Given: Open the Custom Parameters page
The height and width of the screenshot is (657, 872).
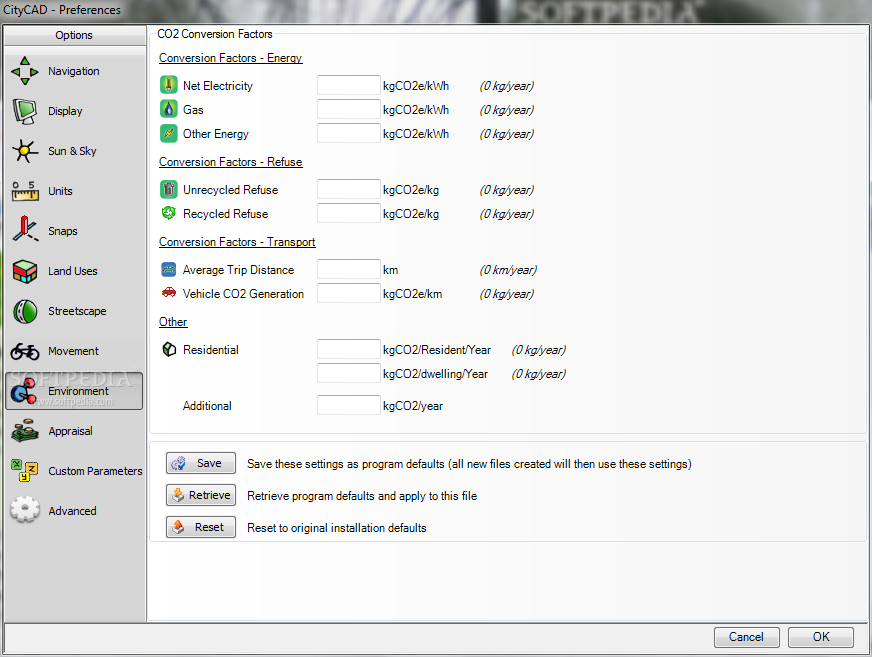Looking at the screenshot, I should tap(73, 471).
